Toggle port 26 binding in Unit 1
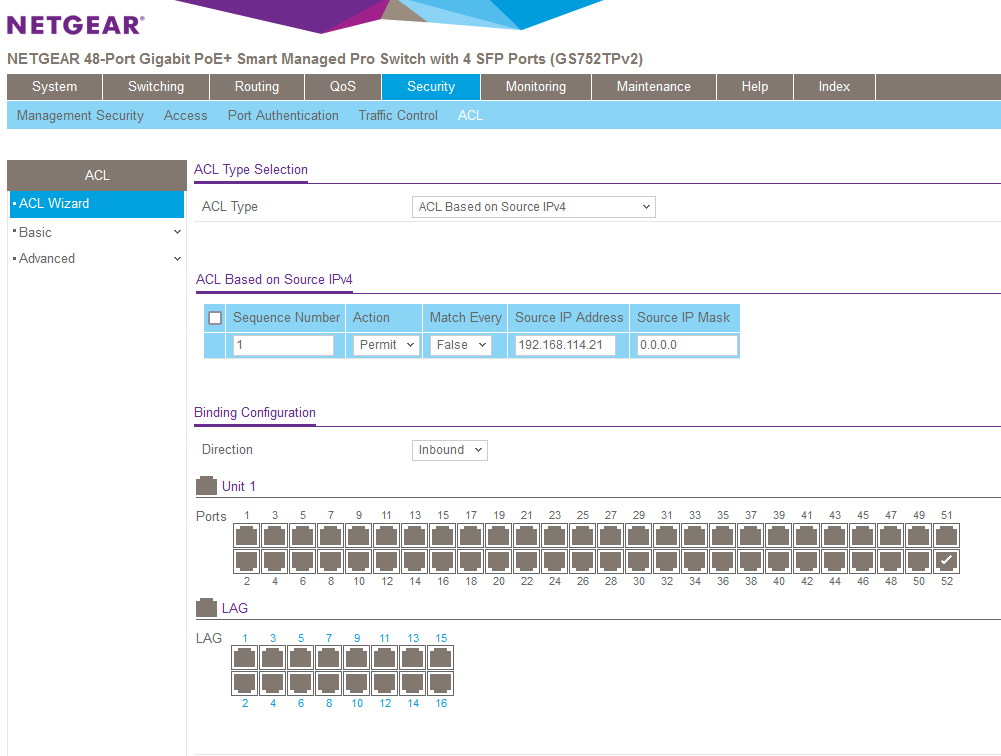 (x=583, y=561)
